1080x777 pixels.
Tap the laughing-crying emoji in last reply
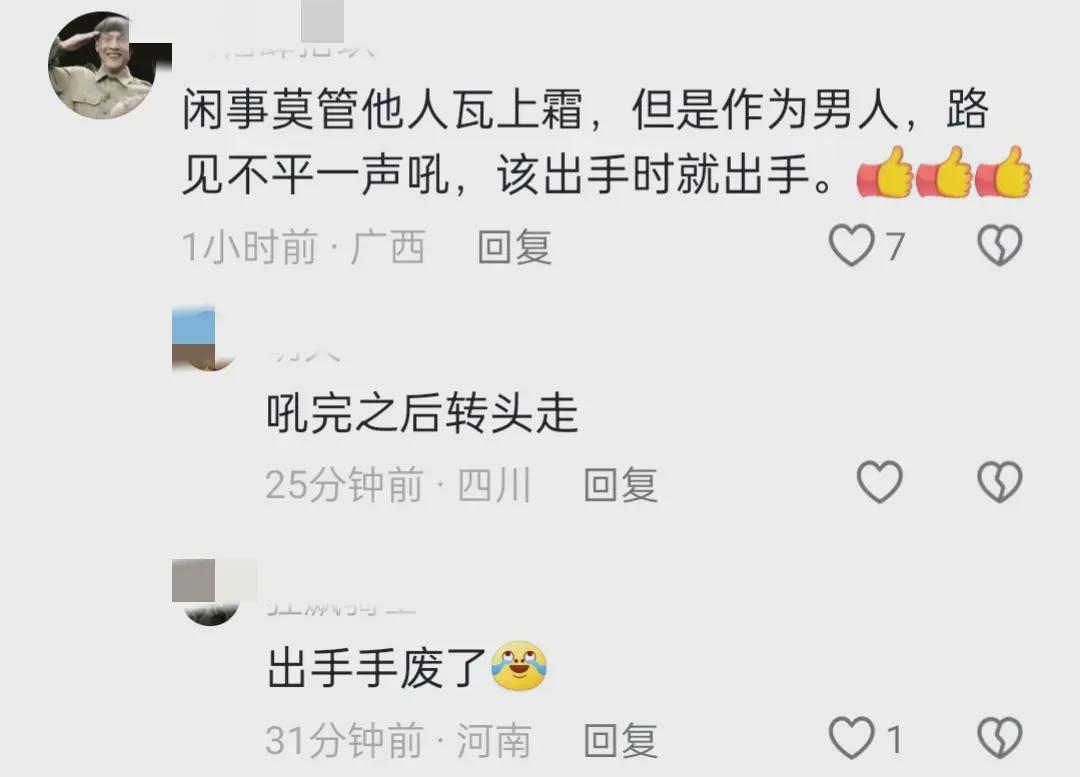coord(519,666)
